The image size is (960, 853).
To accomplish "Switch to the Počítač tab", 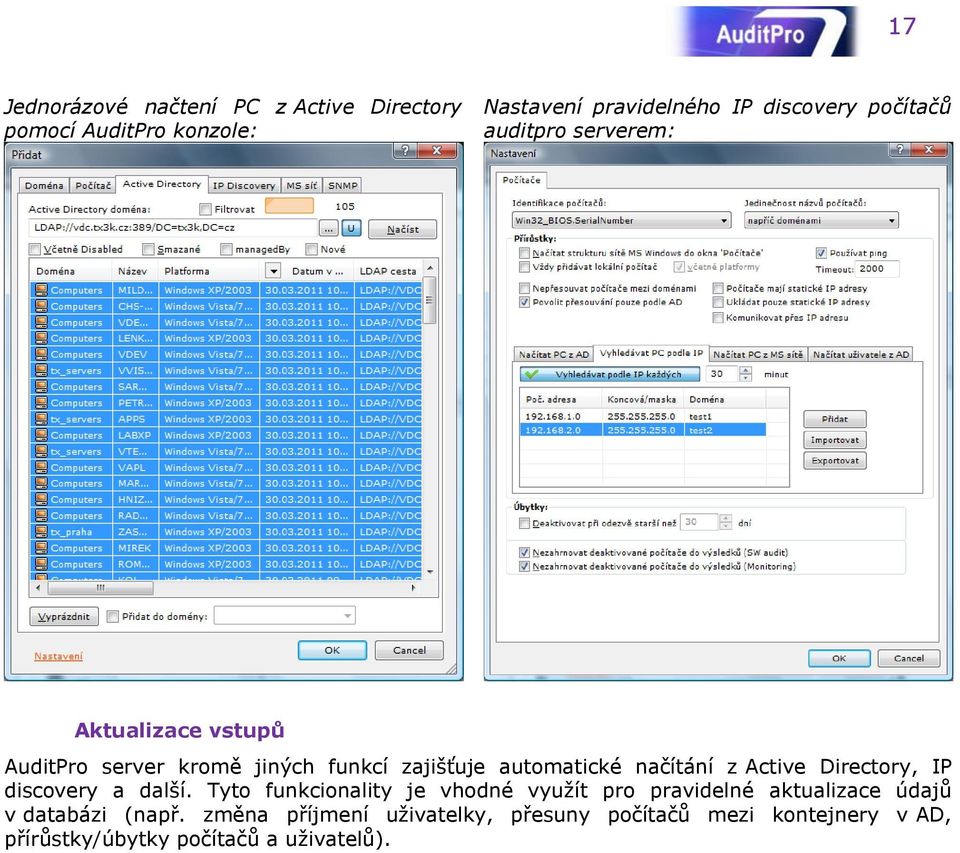I will 93,186.
